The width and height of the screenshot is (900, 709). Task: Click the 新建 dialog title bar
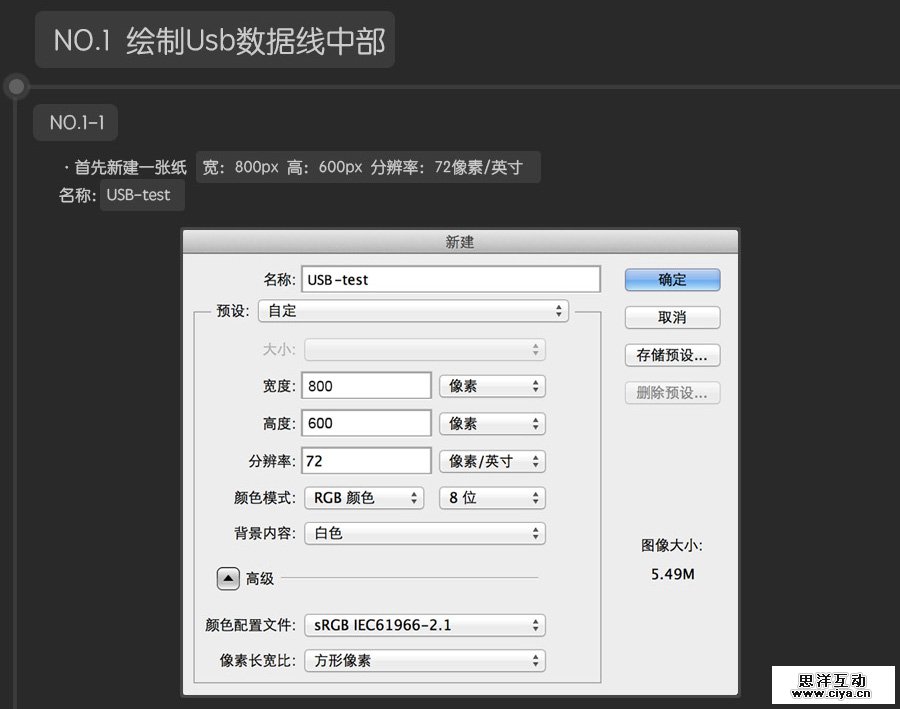(459, 241)
